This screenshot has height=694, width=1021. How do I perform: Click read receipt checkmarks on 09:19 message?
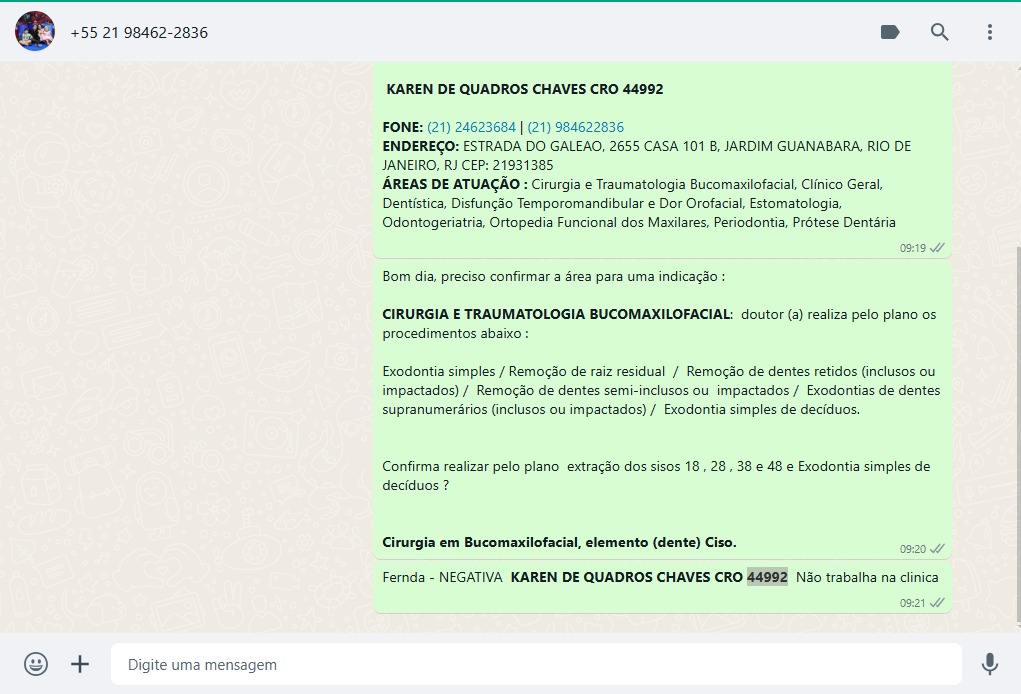(x=937, y=248)
